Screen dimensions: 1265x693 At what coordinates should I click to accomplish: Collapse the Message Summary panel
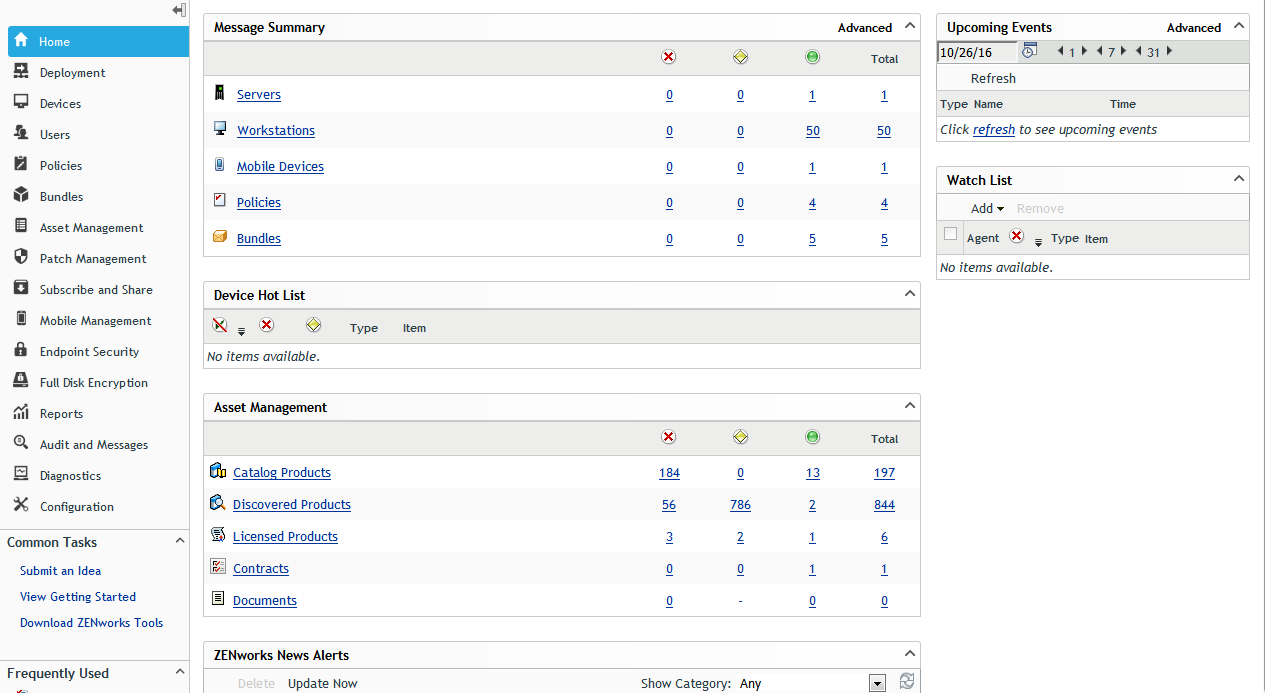909,27
